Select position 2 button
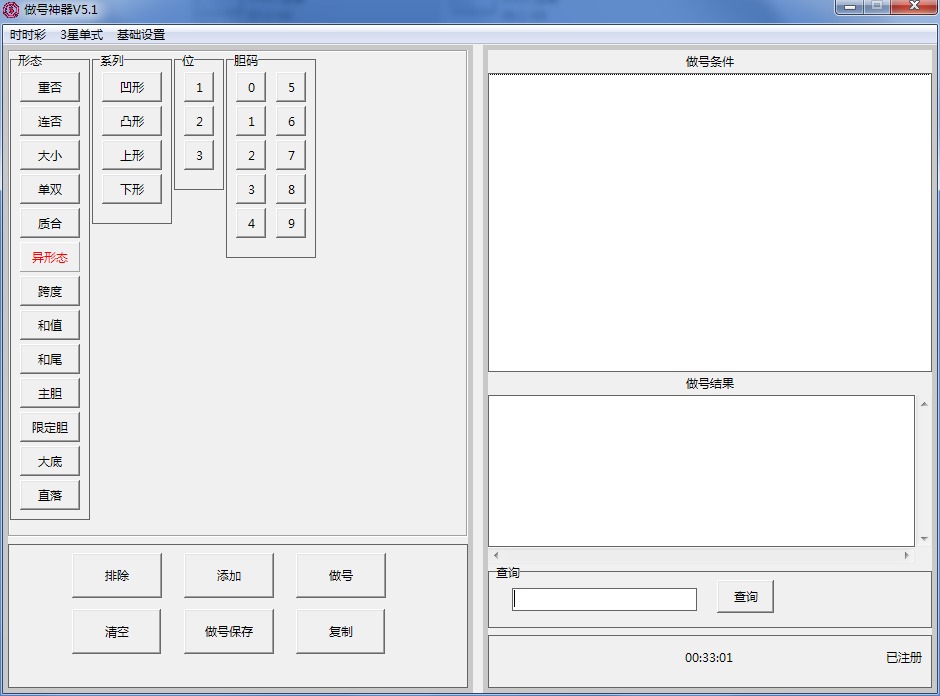 tap(199, 122)
